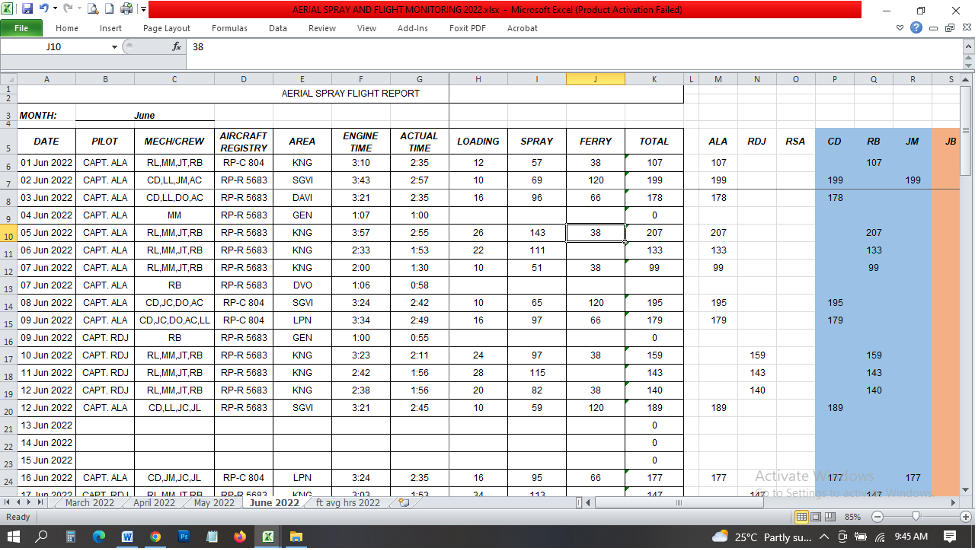Viewport: 977px width, 550px height.
Task: Open the Undo history dropdown arrow
Action: (x=55, y=9)
